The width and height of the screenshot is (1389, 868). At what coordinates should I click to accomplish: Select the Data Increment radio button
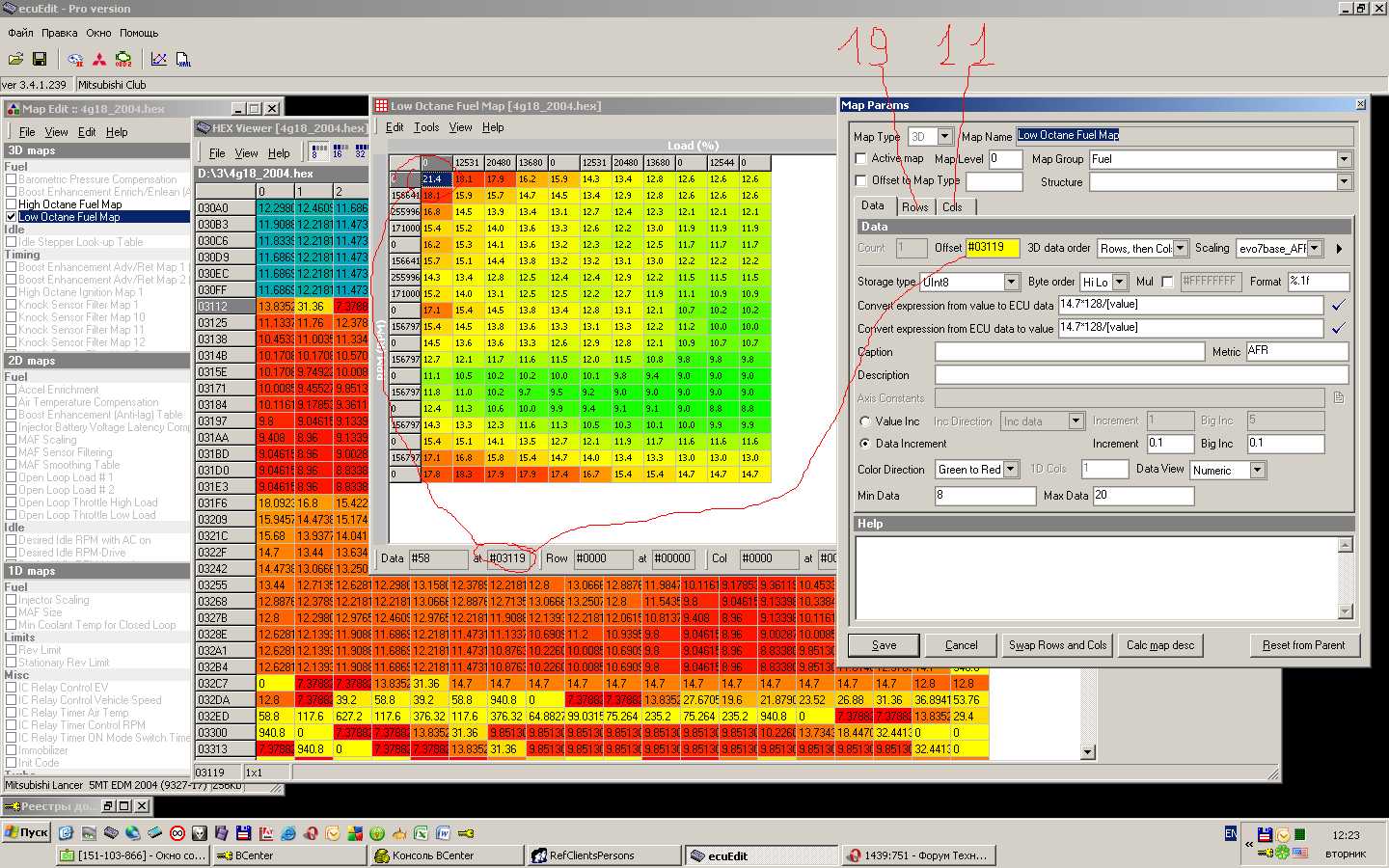[865, 444]
